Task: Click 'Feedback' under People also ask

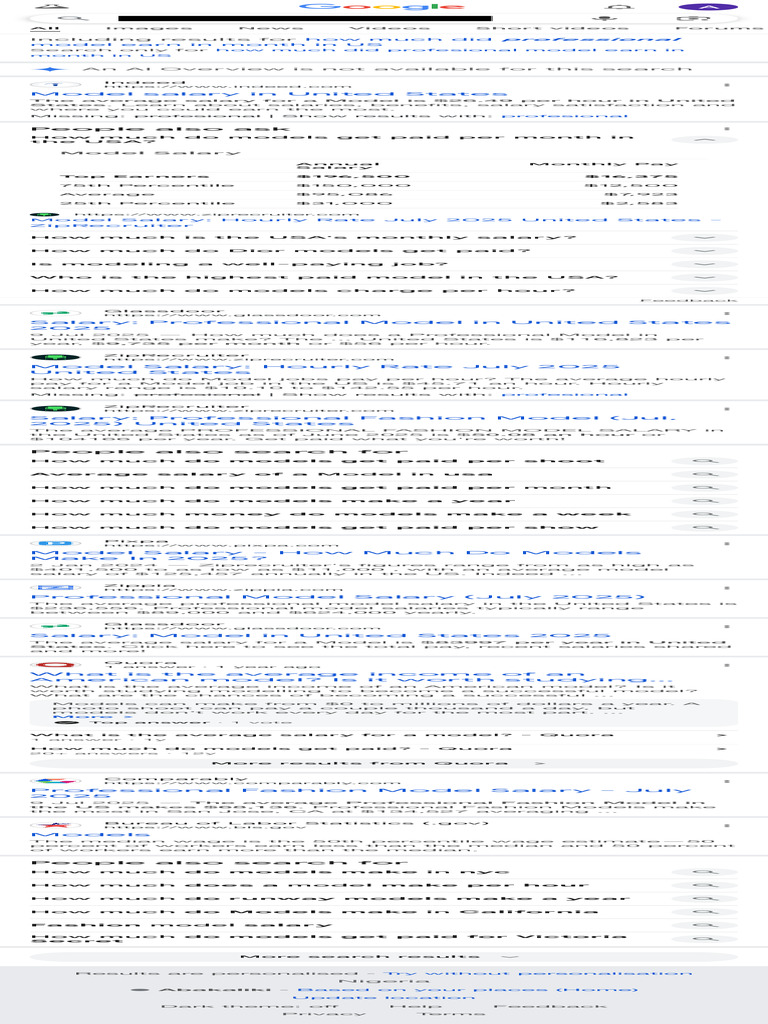Action: tap(688, 300)
